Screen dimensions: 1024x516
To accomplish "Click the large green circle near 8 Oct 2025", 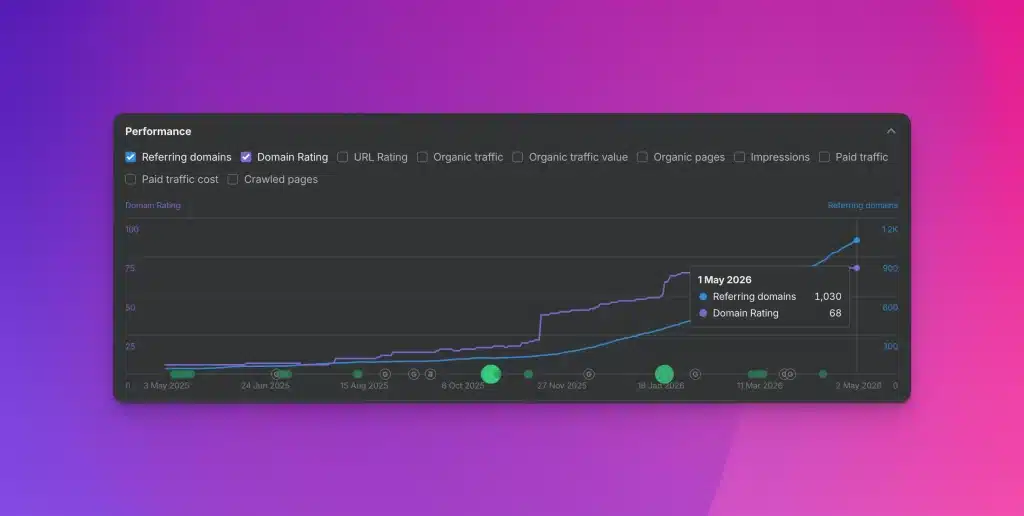I will [x=491, y=374].
